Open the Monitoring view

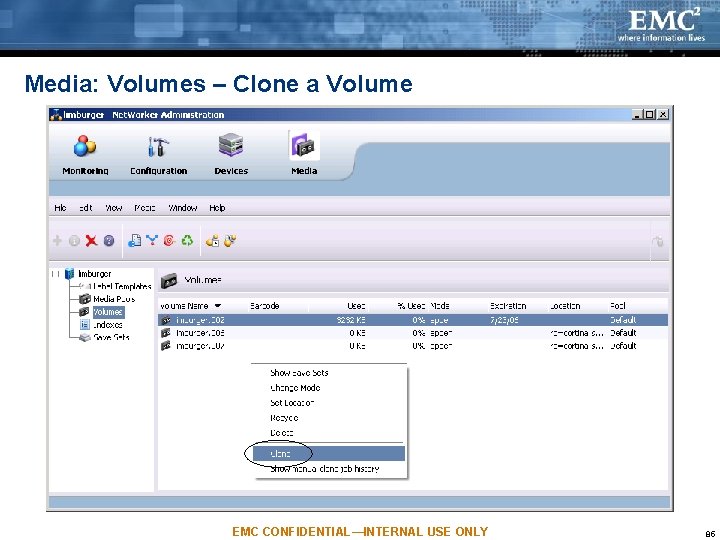point(85,155)
